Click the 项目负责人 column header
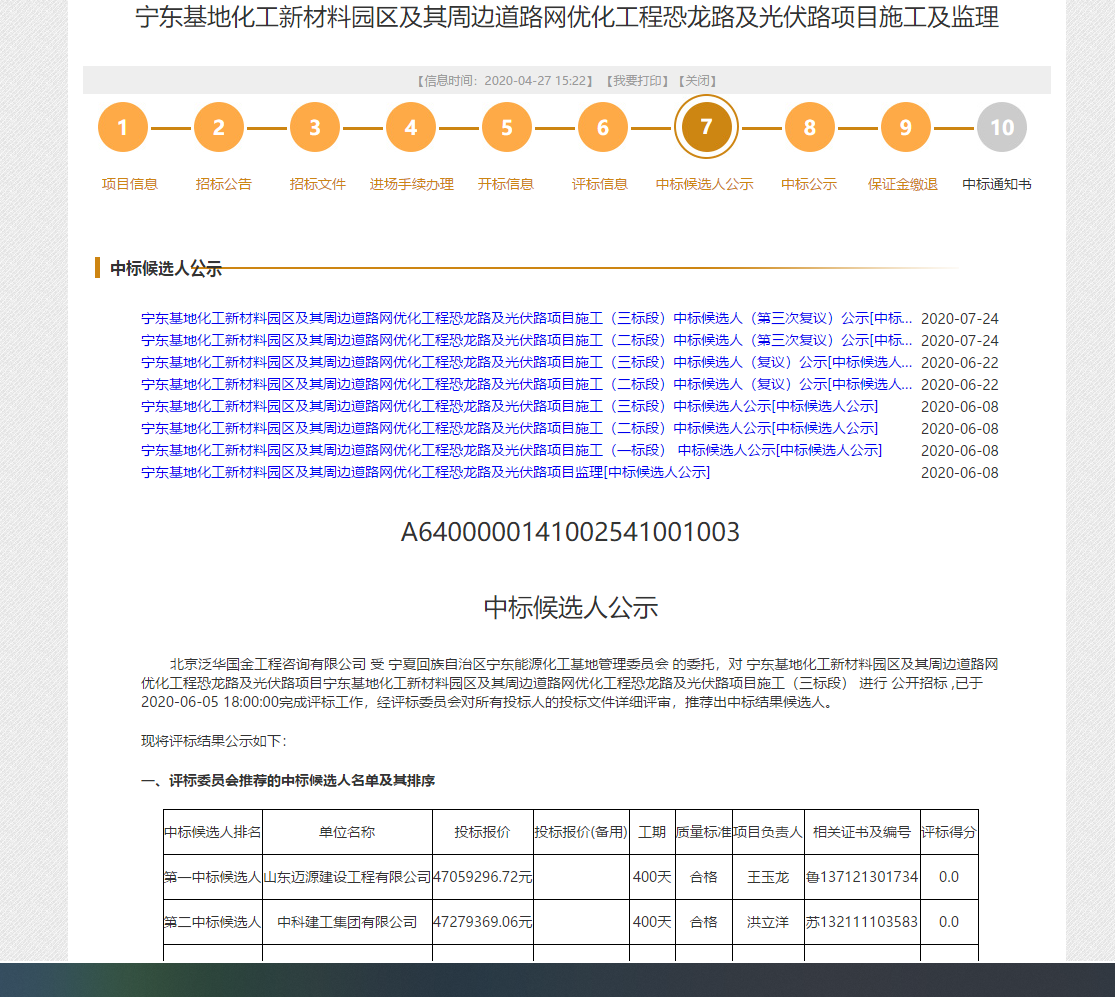Screen dimensions: 1115x997 768,832
